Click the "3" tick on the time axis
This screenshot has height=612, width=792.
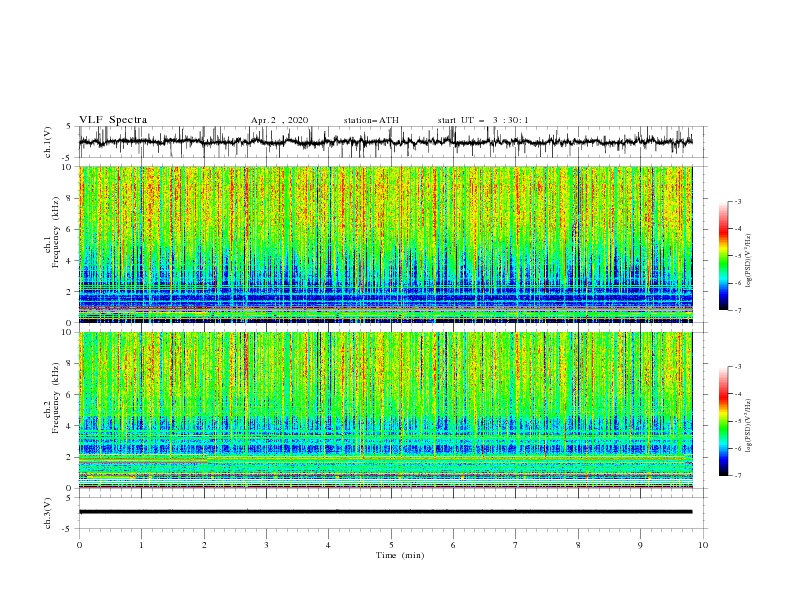coord(266,545)
